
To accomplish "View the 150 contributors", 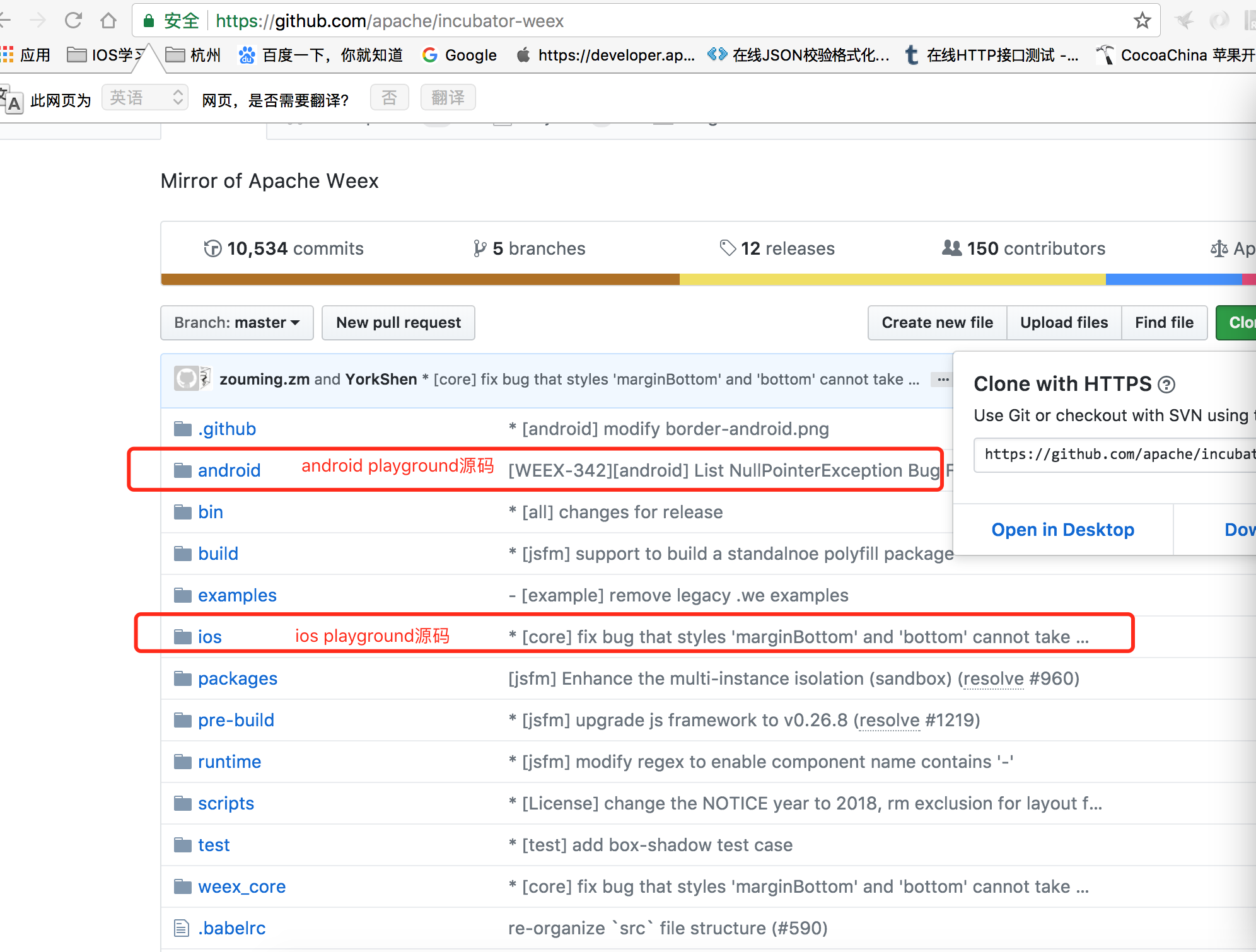I will 1023,248.
